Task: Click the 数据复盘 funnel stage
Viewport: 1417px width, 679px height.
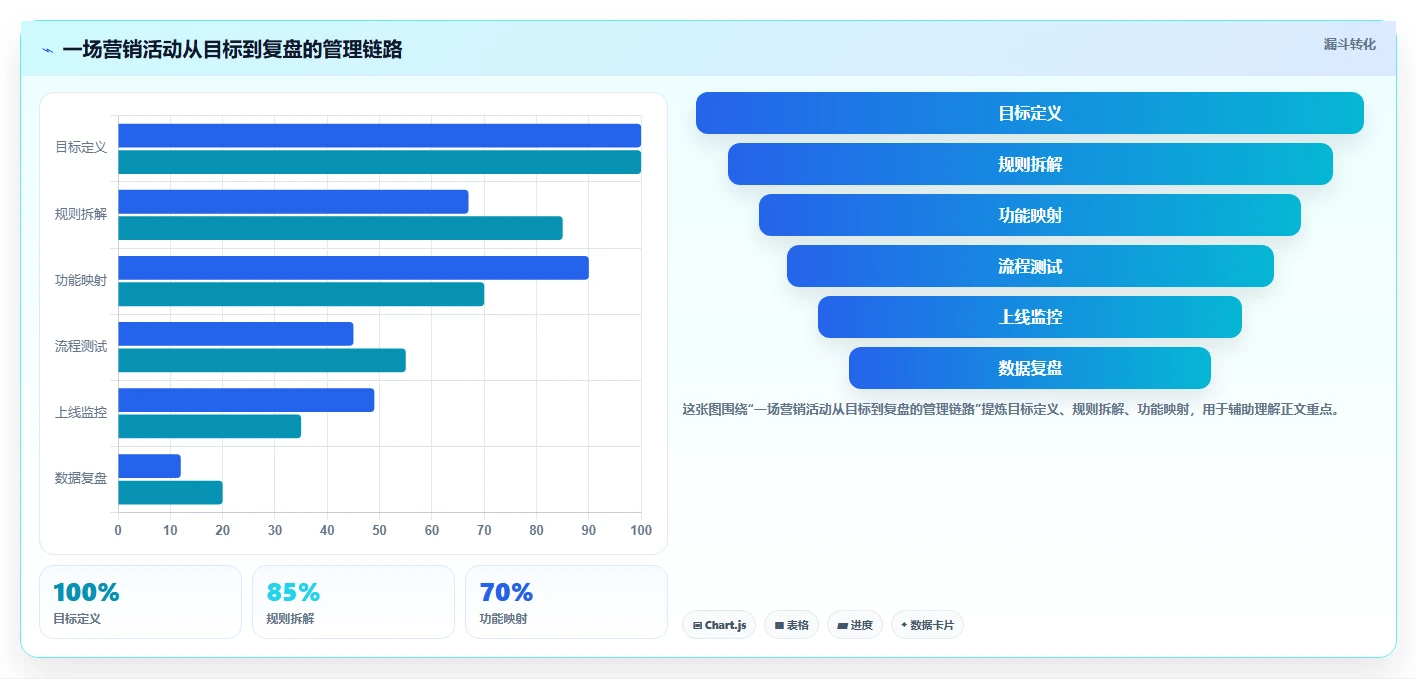Action: (x=1030, y=368)
